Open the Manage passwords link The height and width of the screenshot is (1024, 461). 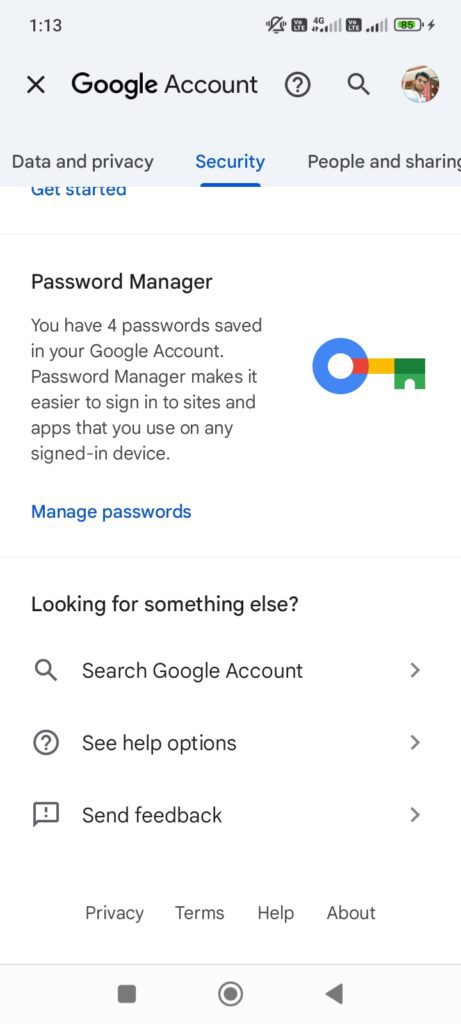pyautogui.click(x=111, y=511)
